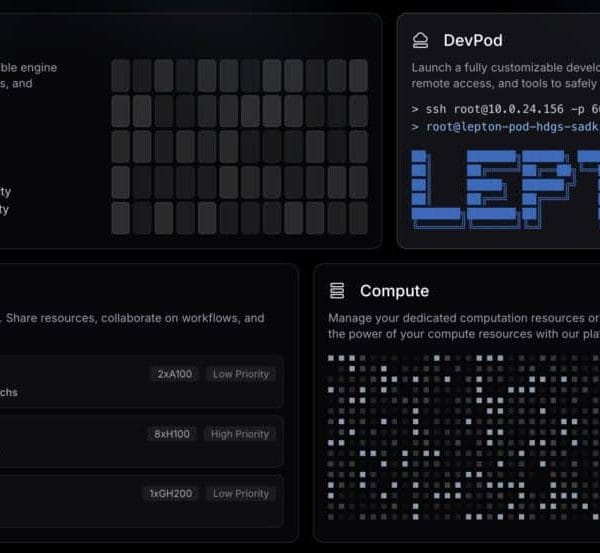Click the DevPod cloud-server icon
The width and height of the screenshot is (600, 553).
pyautogui.click(x=420, y=41)
